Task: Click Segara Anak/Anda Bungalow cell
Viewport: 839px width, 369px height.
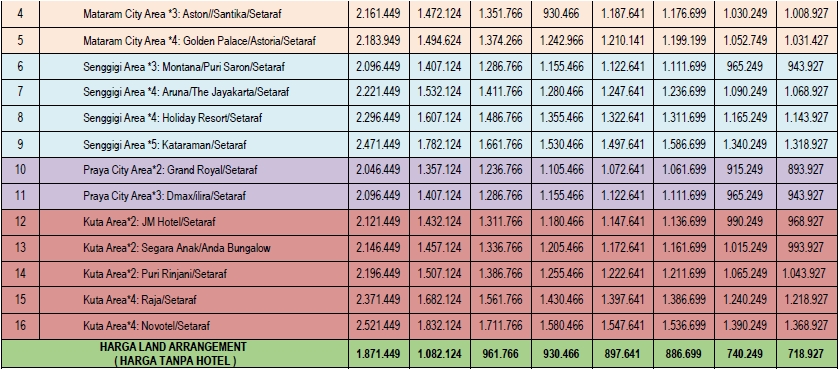Action: pyautogui.click(x=194, y=248)
